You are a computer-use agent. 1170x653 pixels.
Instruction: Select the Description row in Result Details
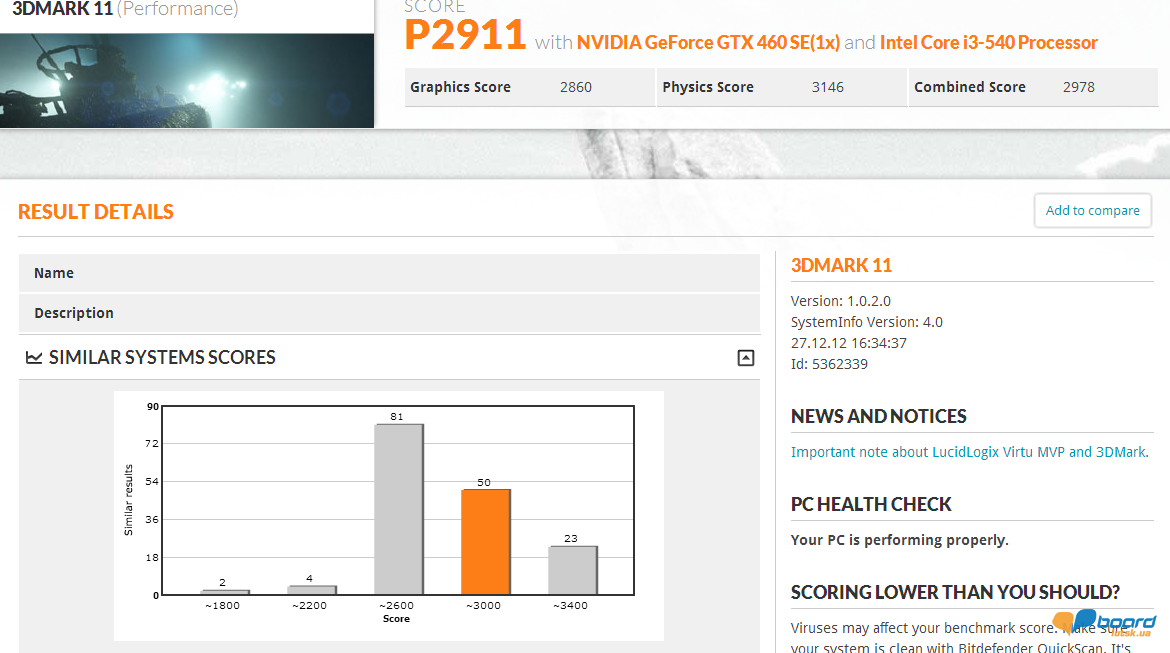pyautogui.click(x=389, y=313)
